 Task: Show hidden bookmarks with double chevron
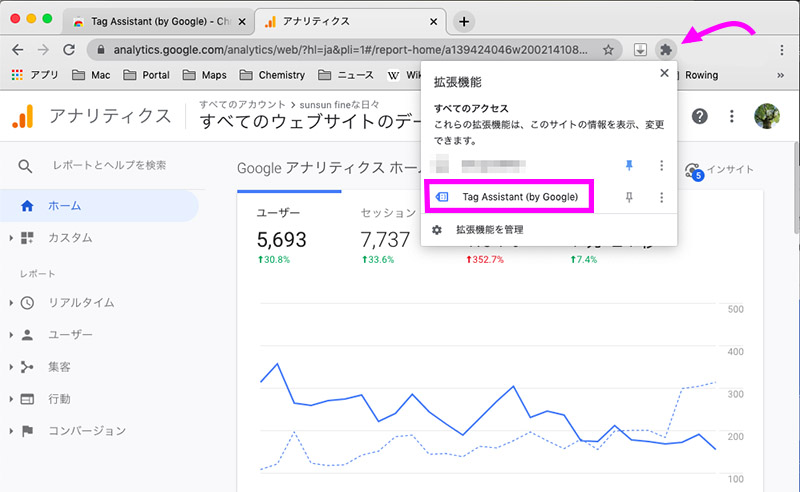pyautogui.click(x=780, y=75)
